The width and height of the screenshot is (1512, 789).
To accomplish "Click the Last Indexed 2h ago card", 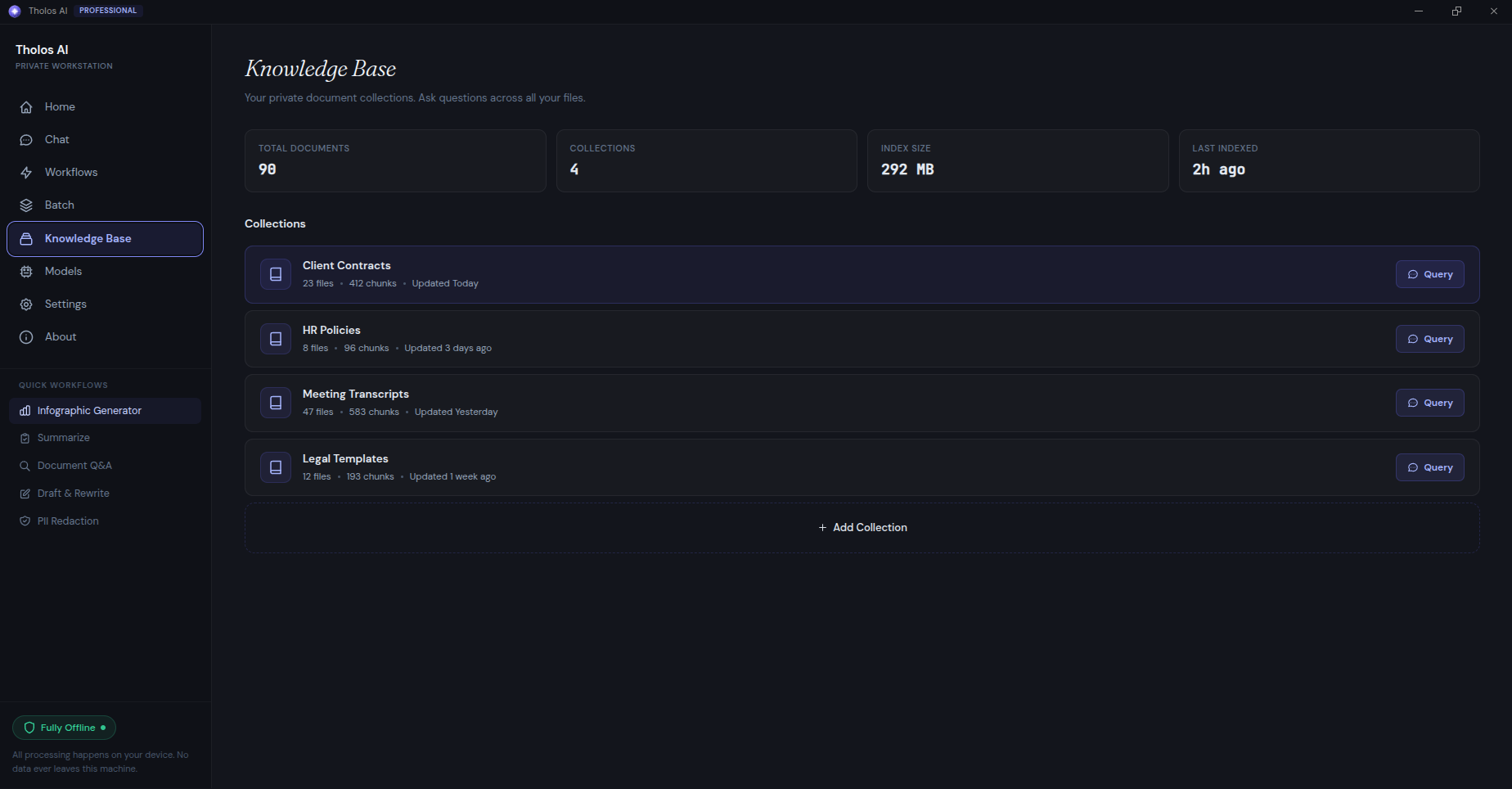I will pyautogui.click(x=1330, y=160).
